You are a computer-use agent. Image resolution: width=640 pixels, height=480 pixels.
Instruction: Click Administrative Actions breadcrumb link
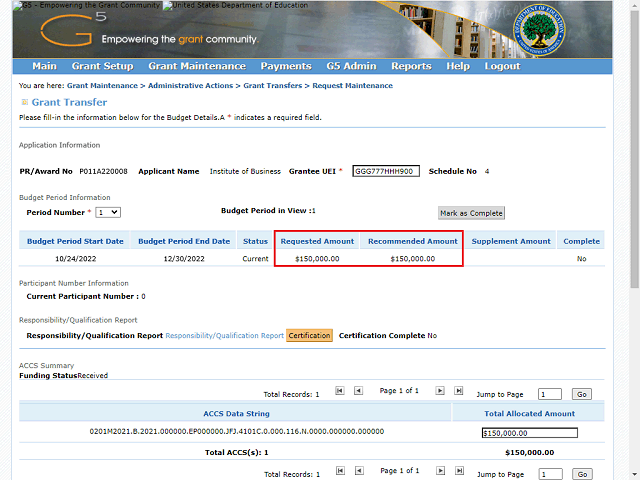point(190,86)
